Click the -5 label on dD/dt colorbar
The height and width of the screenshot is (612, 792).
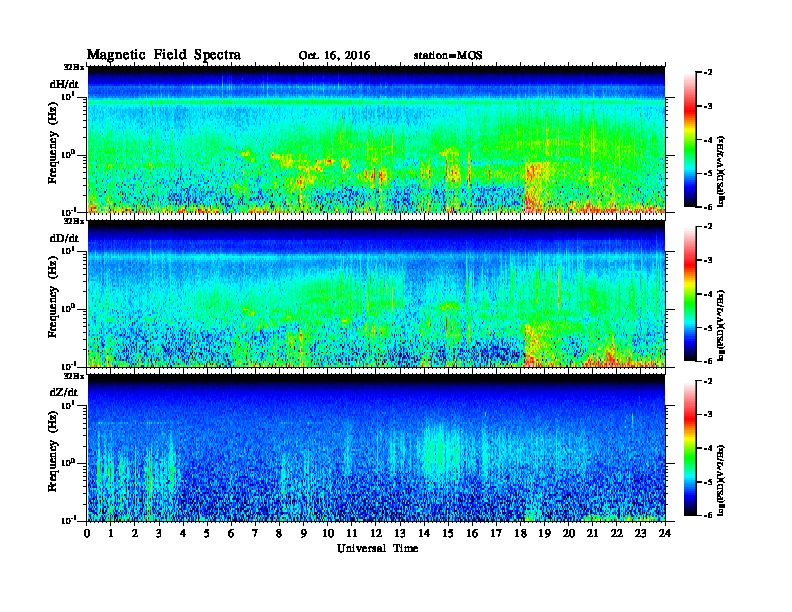708,327
